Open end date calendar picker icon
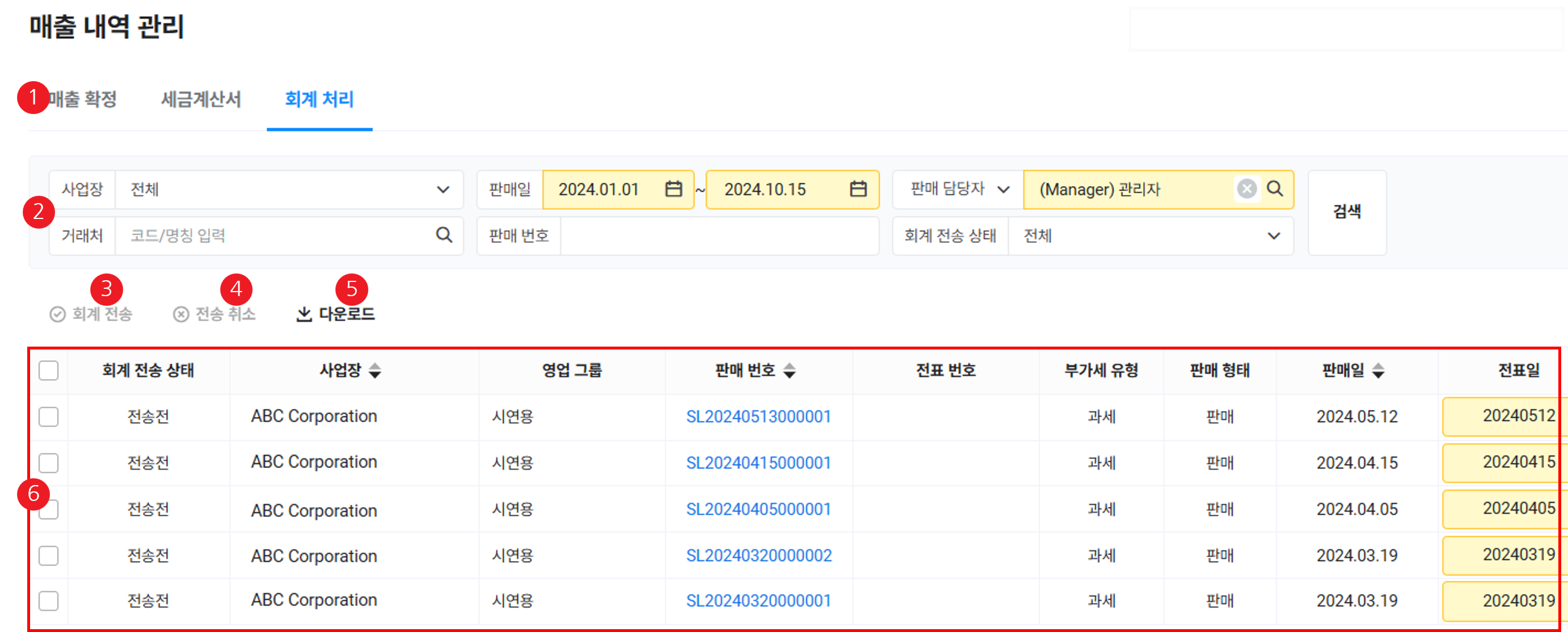This screenshot has height=632, width=1568. pos(857,189)
